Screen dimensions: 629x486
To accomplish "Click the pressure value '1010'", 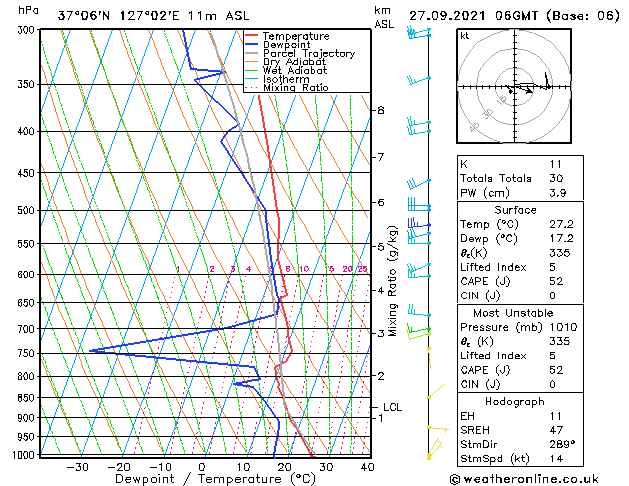I will 564,328.
